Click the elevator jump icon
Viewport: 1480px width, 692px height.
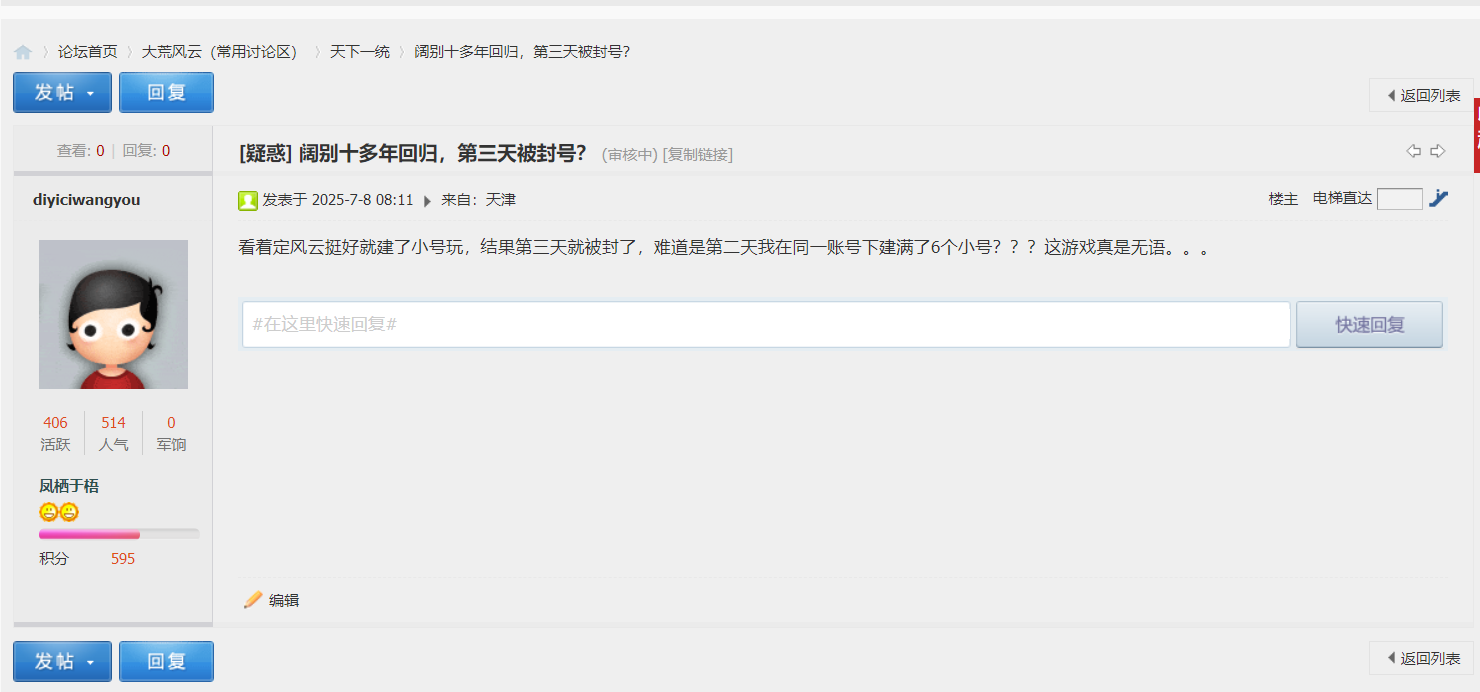(1438, 198)
